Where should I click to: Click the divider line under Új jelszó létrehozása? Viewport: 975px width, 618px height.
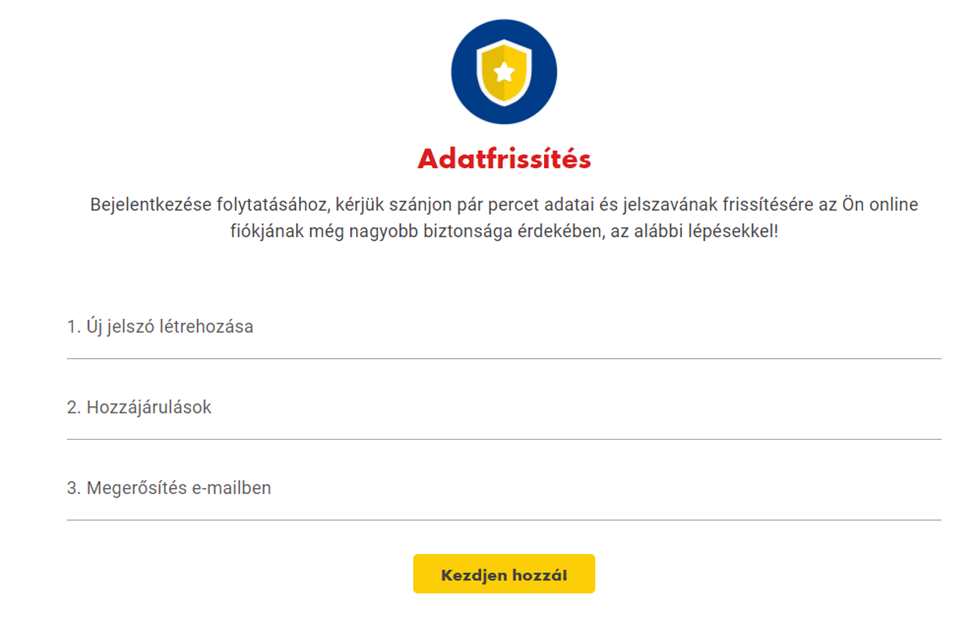[x=504, y=357]
